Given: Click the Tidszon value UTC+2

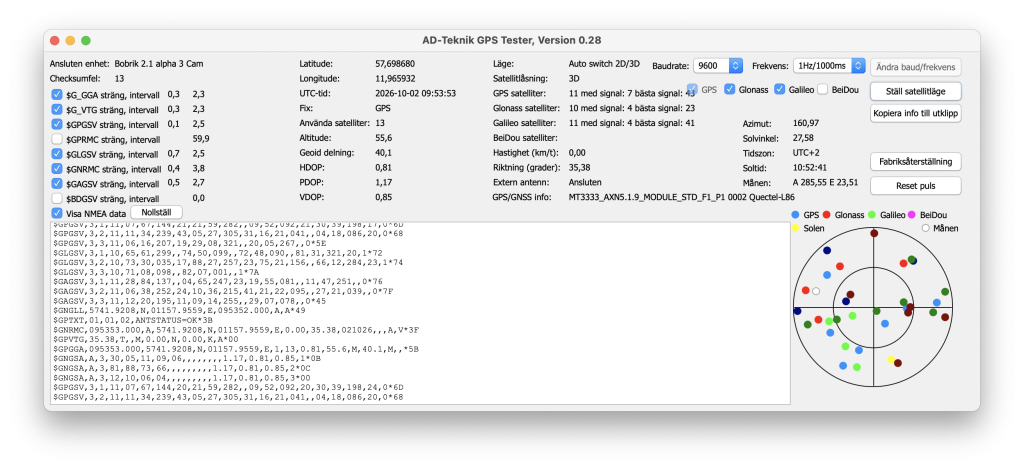Looking at the screenshot, I should point(807,152).
